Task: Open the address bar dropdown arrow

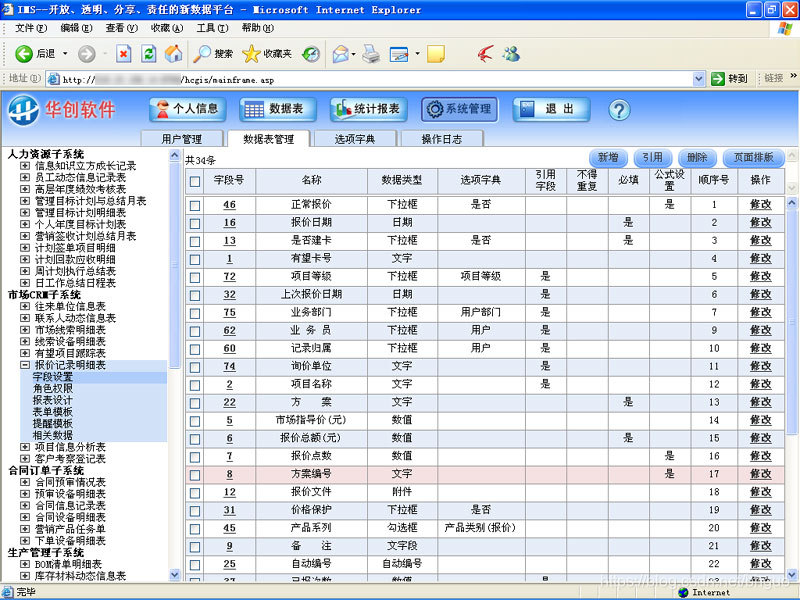Action: (x=698, y=79)
